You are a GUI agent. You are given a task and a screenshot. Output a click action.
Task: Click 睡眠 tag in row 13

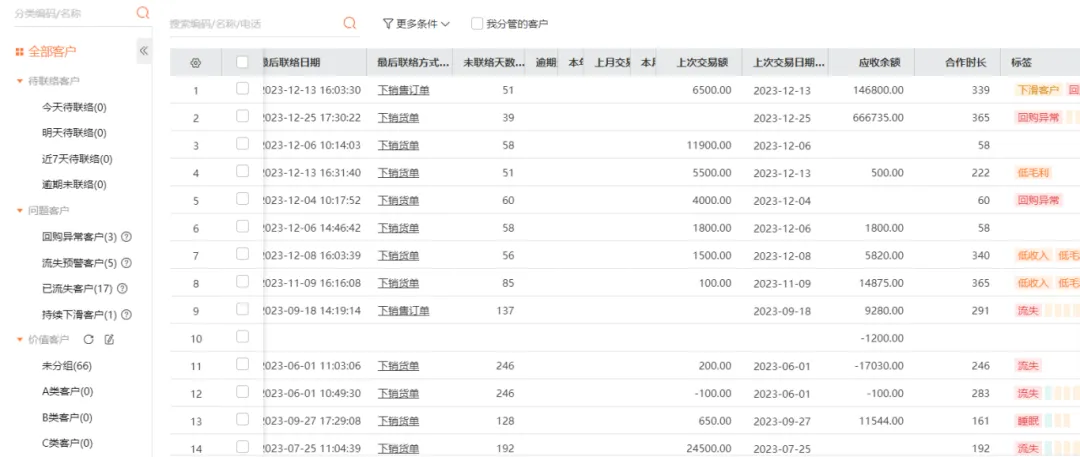coord(1027,421)
